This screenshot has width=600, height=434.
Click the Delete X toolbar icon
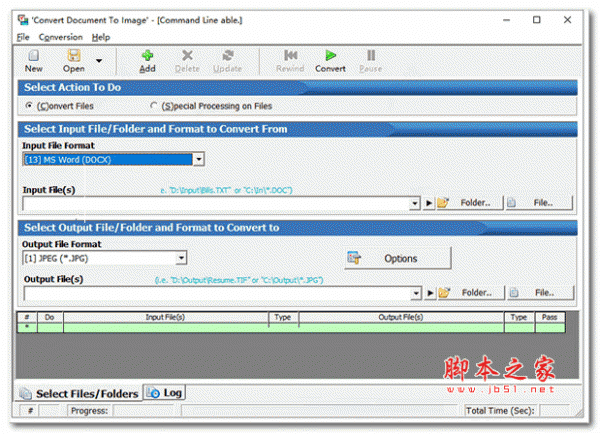click(187, 56)
